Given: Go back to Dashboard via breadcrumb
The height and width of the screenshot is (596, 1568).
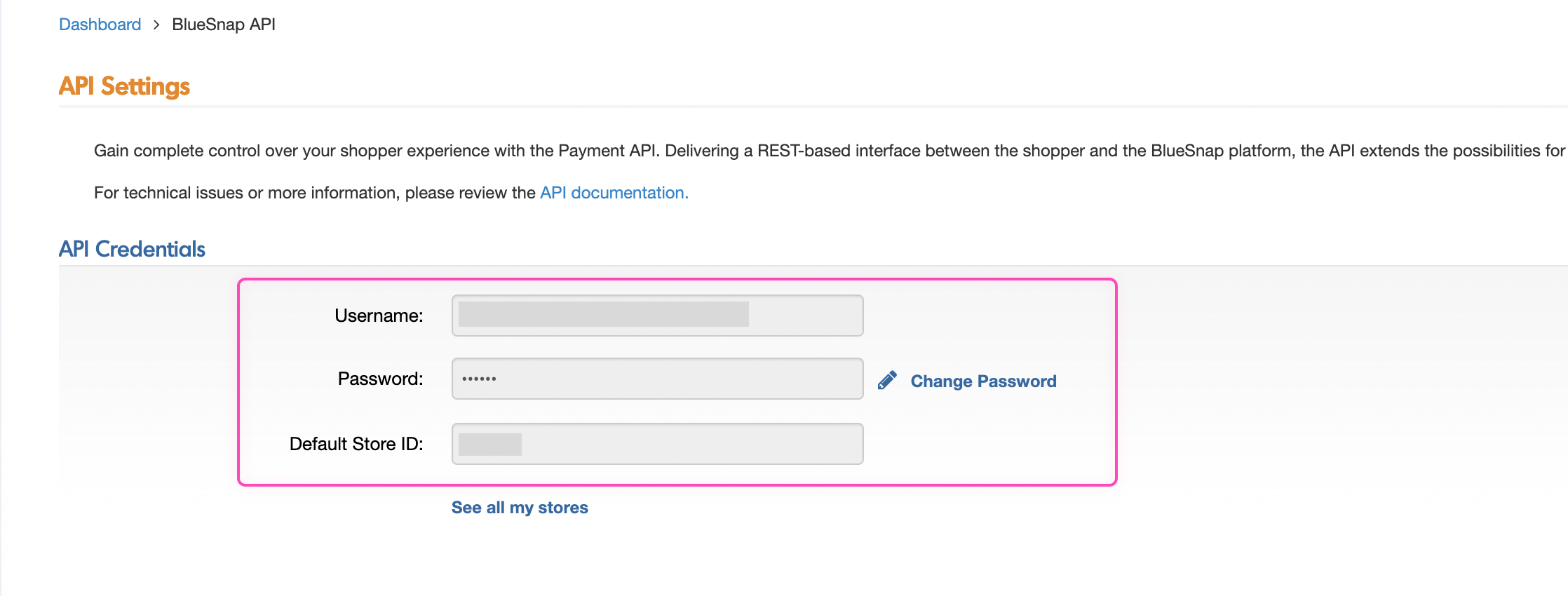Looking at the screenshot, I should pyautogui.click(x=100, y=25).
